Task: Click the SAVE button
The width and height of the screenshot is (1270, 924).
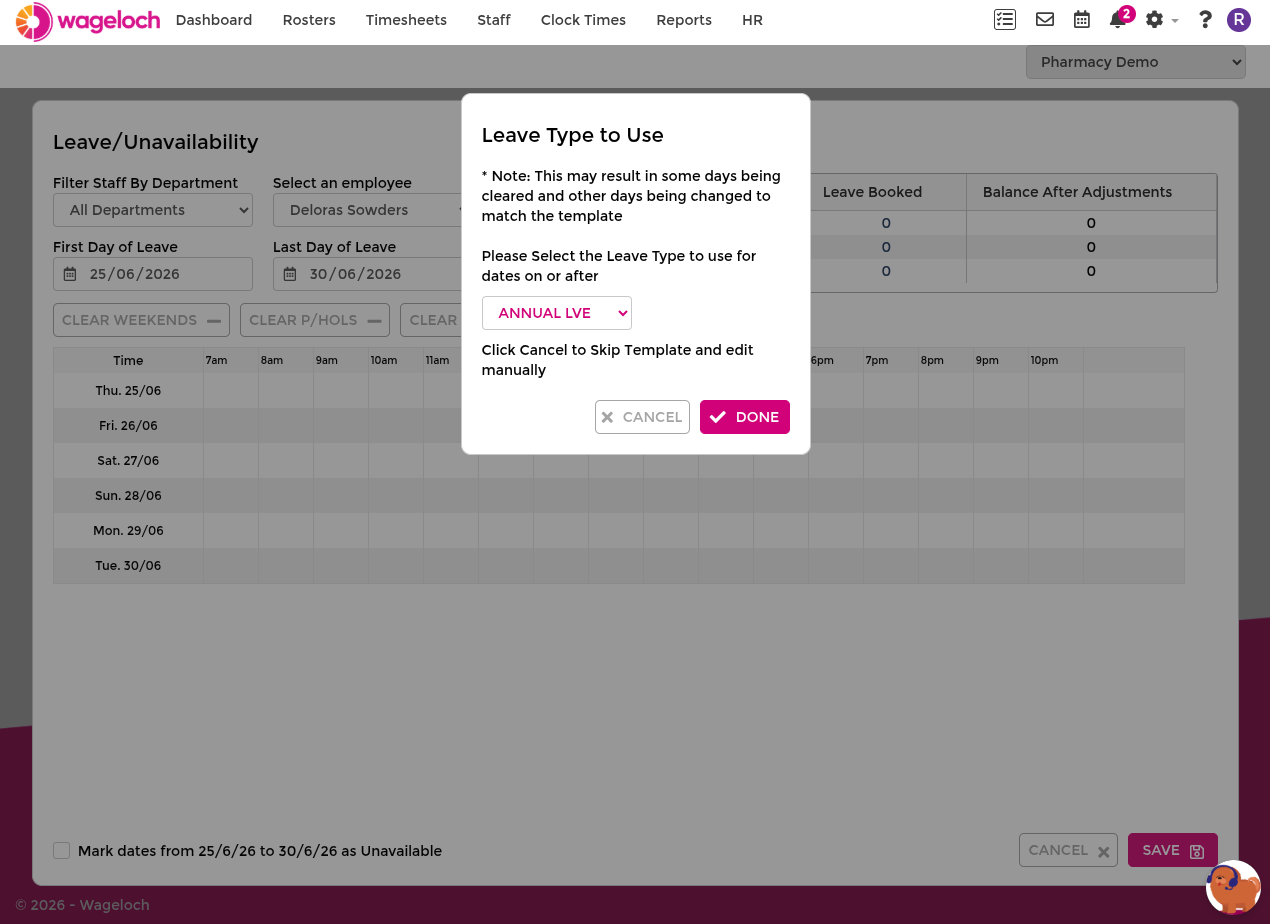Action: click(x=1173, y=850)
